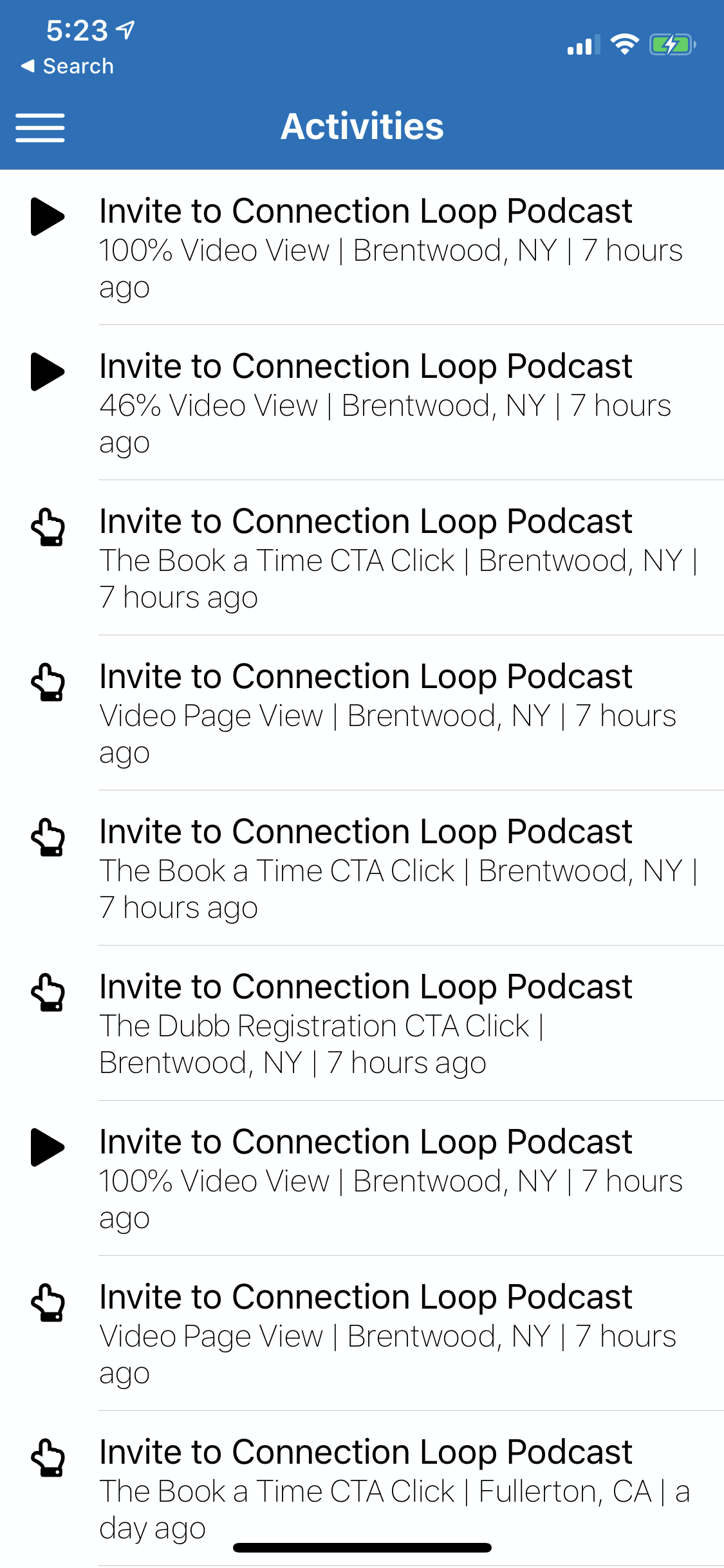Tap the home indicator bar
Image resolution: width=724 pixels, height=1568 pixels.
[x=362, y=1547]
